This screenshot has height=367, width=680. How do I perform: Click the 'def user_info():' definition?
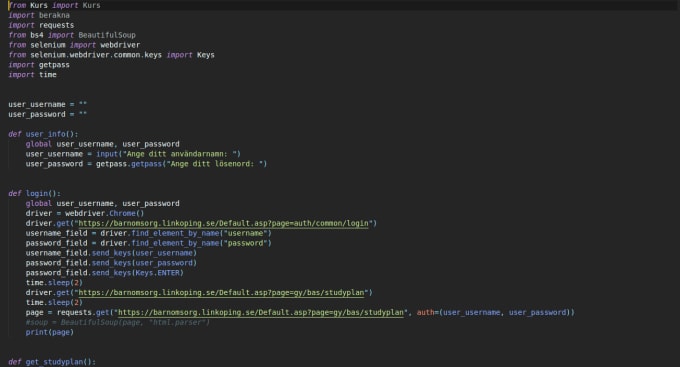pos(43,134)
